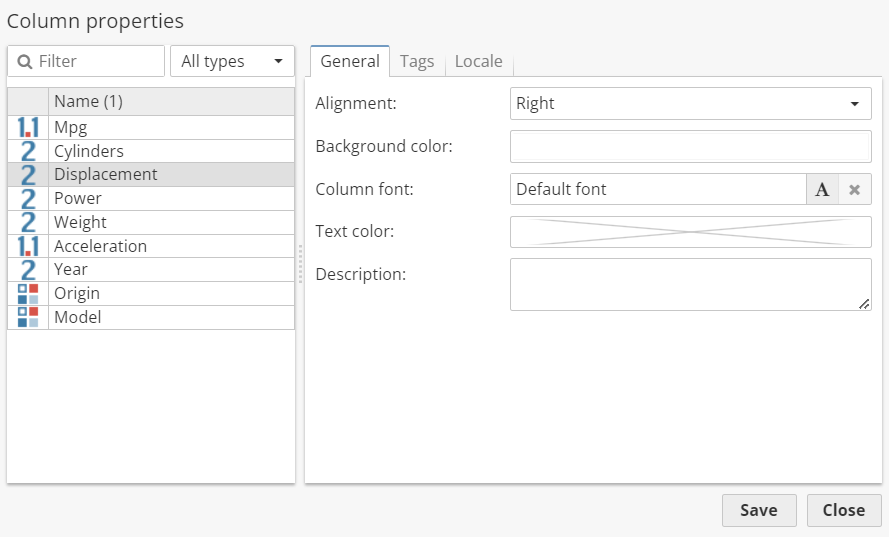Switch to the General tab

(x=350, y=61)
